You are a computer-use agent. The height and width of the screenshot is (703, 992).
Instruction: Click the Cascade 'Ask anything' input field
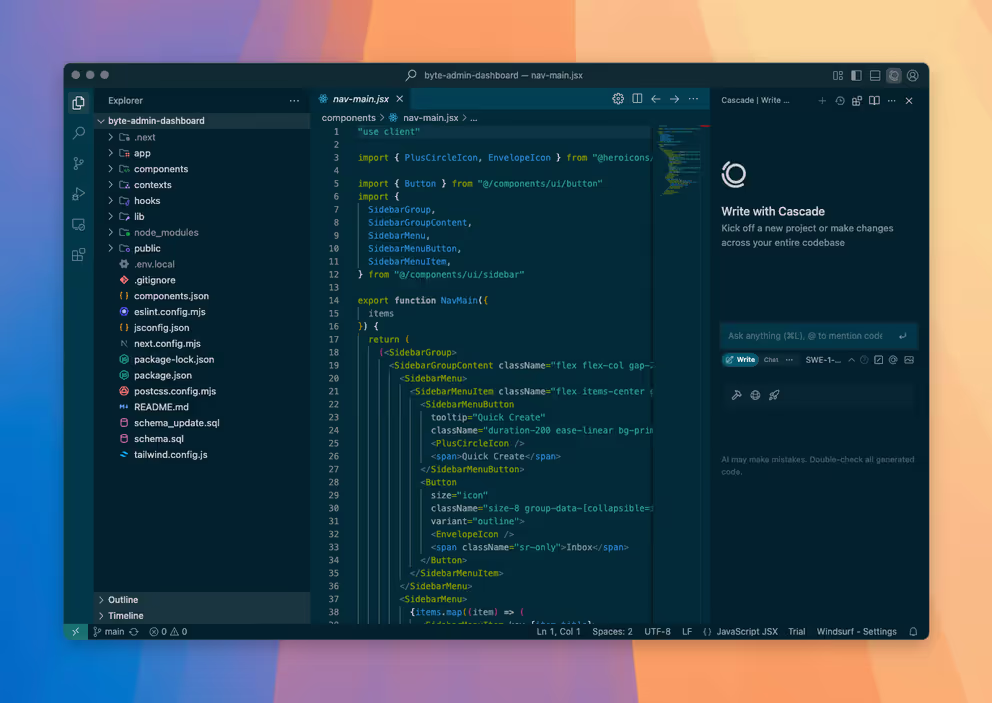tap(805, 336)
